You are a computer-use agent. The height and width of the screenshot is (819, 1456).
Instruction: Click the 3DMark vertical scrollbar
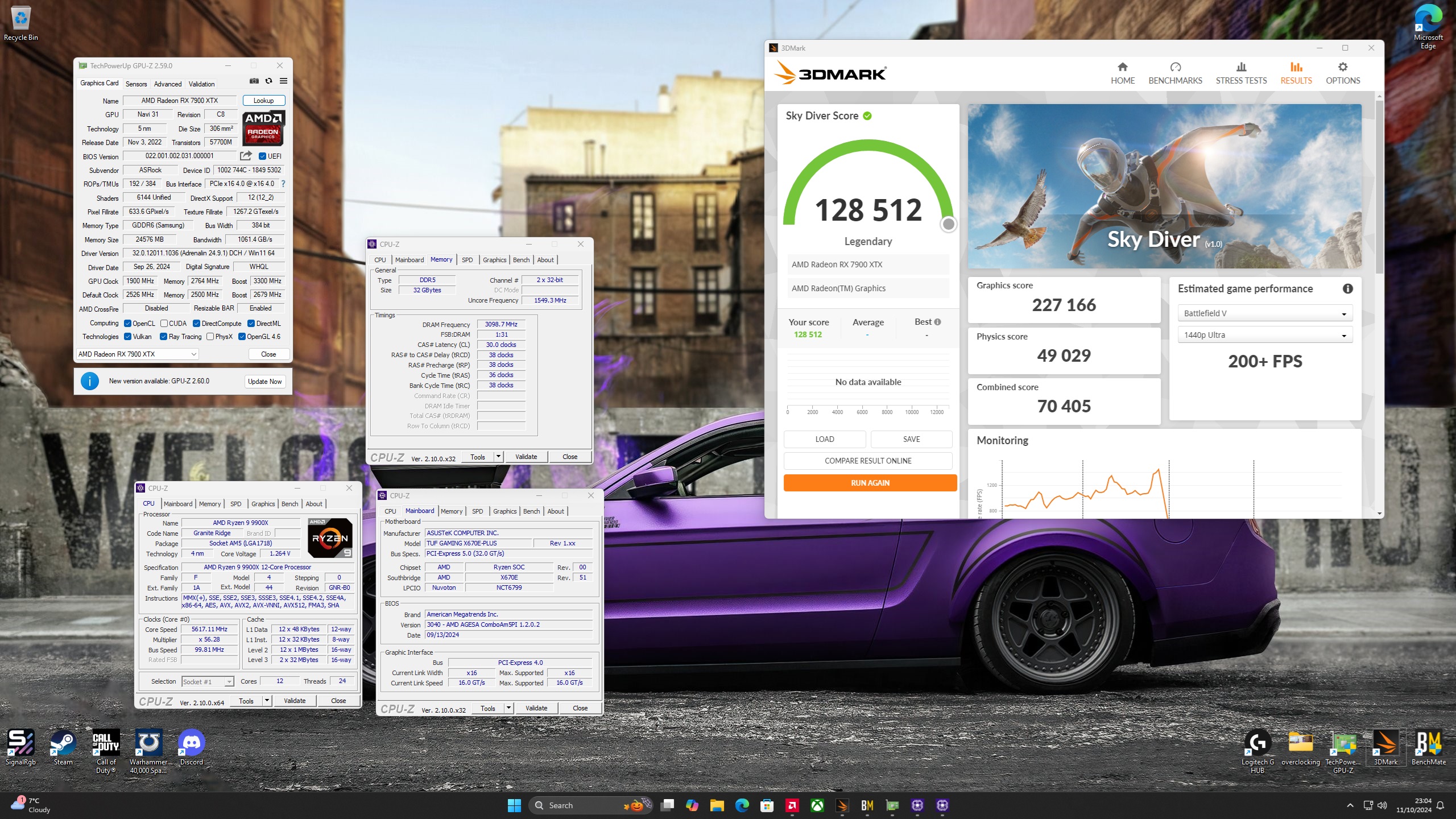tap(1379, 188)
